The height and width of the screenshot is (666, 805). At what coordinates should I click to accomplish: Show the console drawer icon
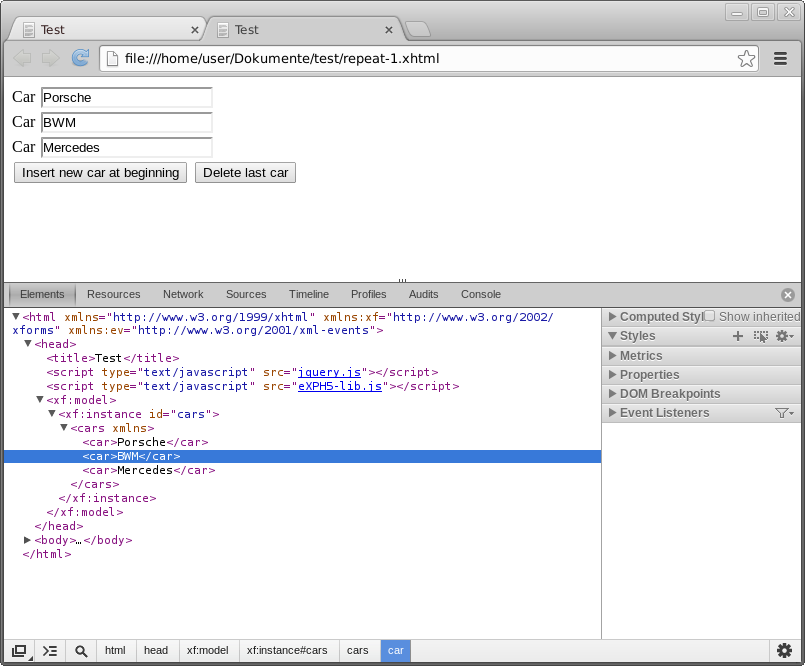[x=50, y=651]
